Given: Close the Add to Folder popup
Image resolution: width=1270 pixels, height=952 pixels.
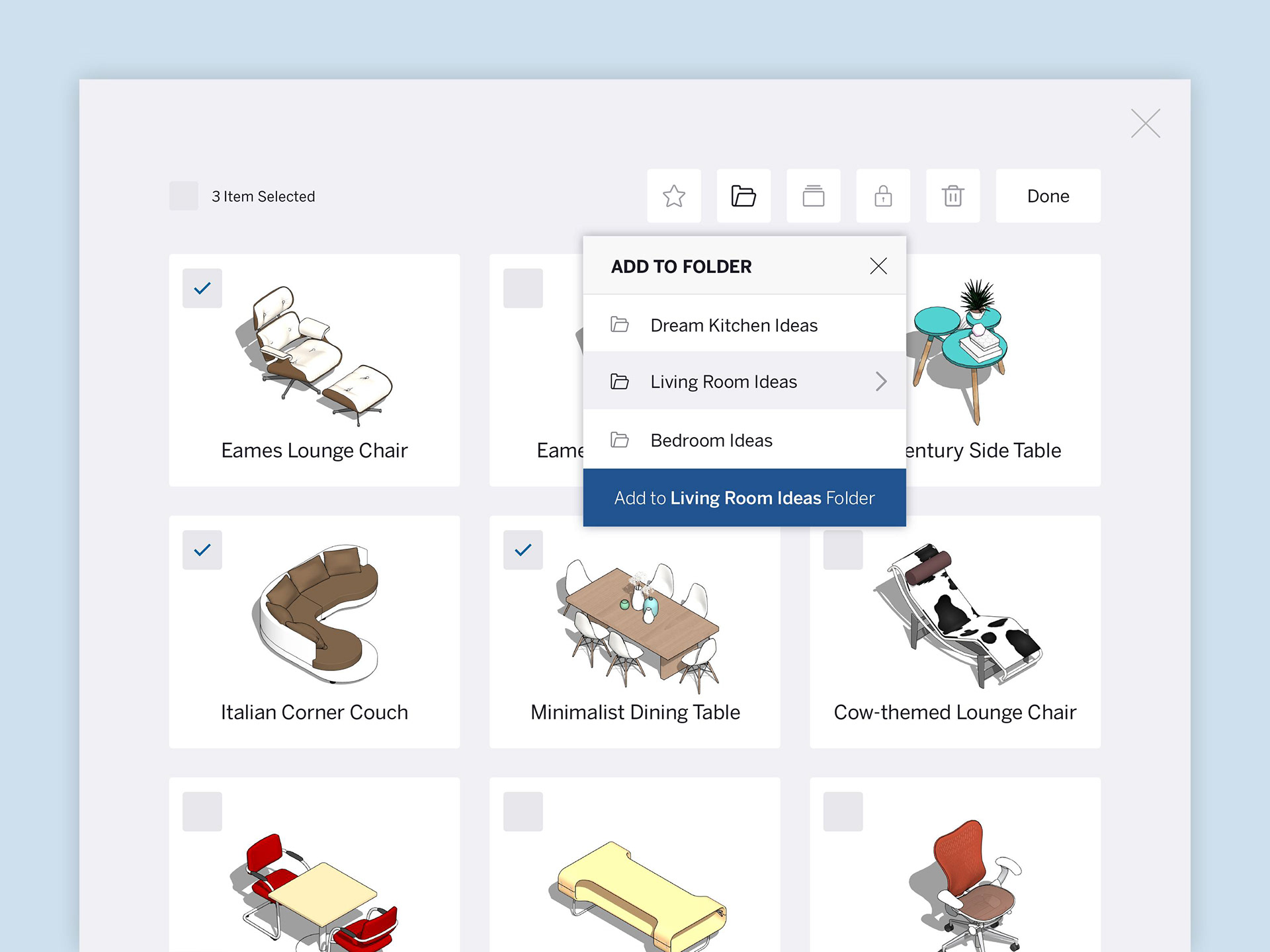Looking at the screenshot, I should pos(878,266).
